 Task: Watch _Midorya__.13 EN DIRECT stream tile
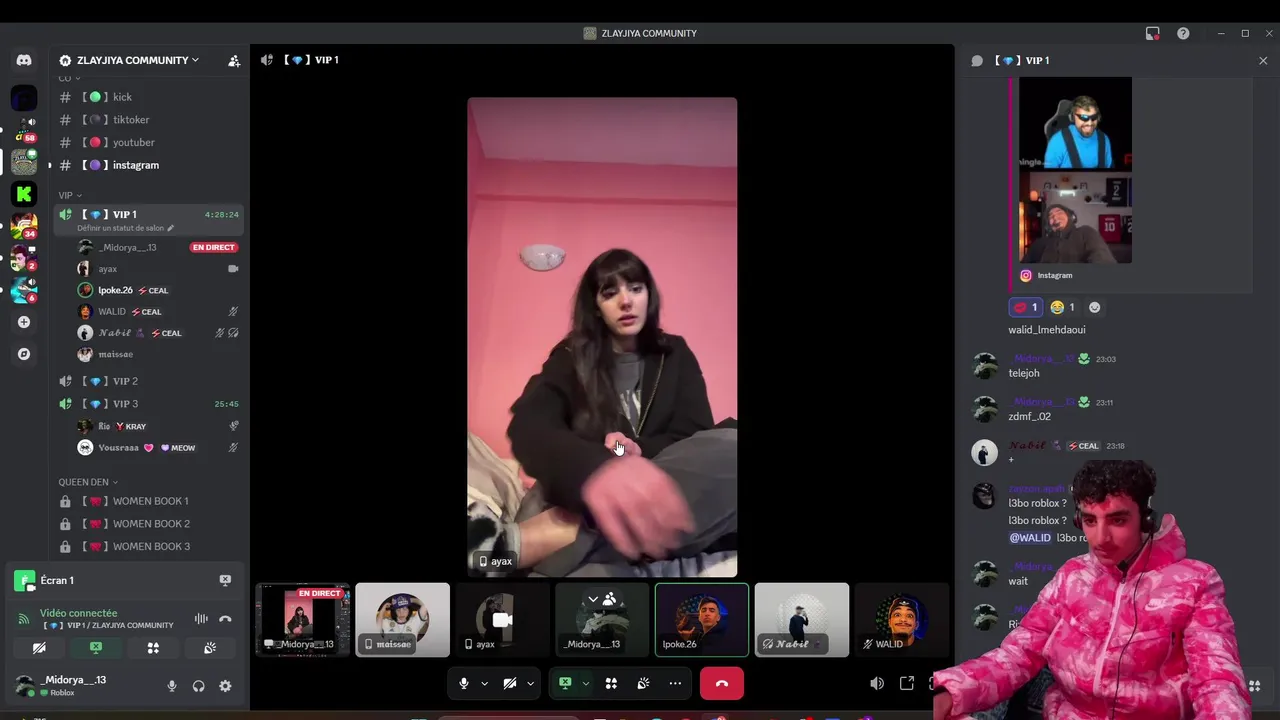302,620
